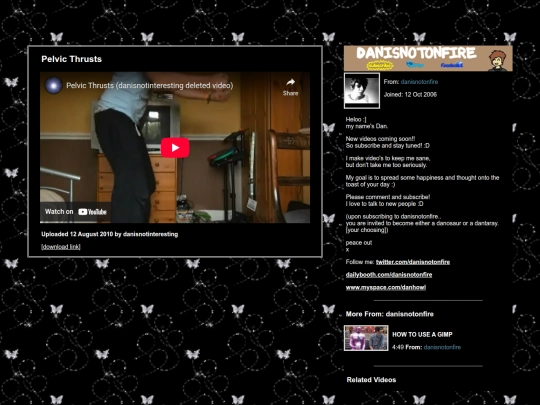The image size is (540, 405).
Task: Click the Watch on YouTube logo
Action: [x=92, y=212]
